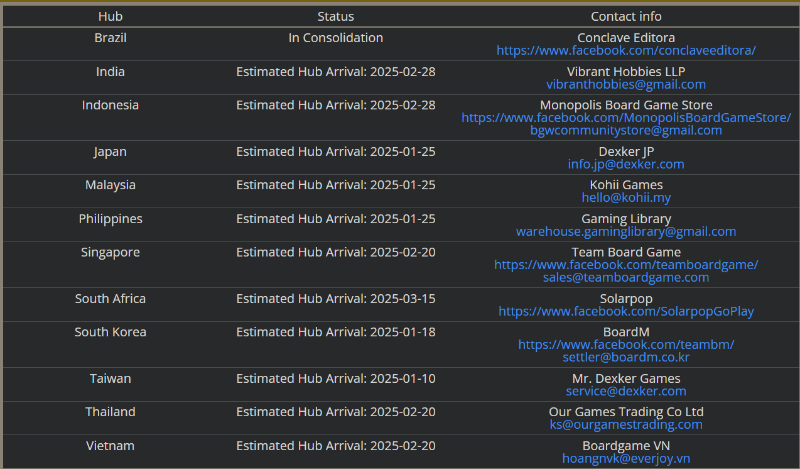This screenshot has width=800, height=469.
Task: Select South Africa's 2025-03-15 arrival status
Action: (x=336, y=299)
